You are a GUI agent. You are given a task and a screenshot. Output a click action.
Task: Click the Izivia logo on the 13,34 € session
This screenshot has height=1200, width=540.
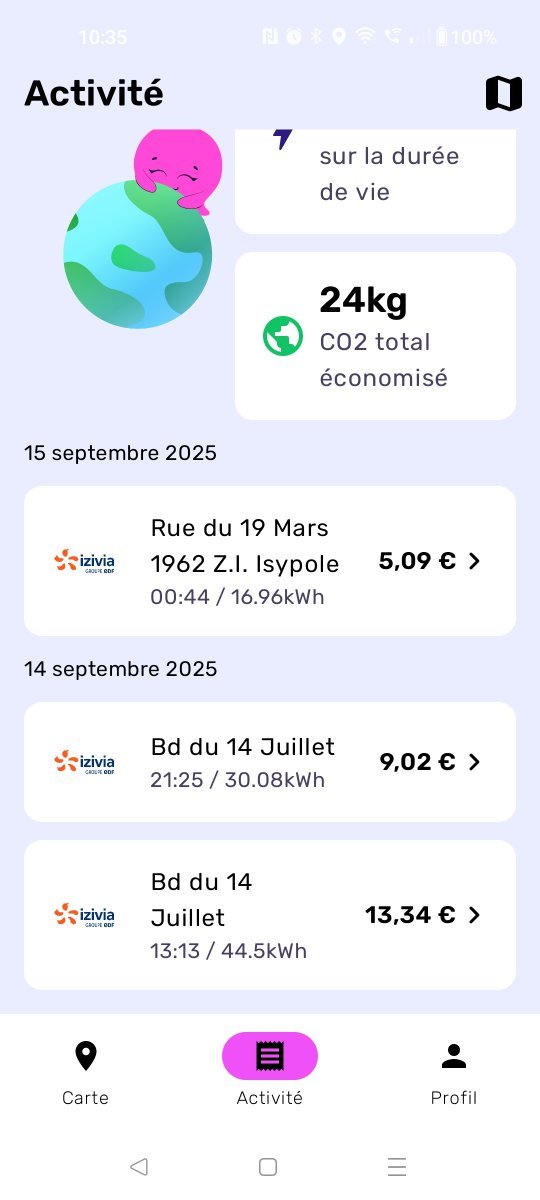click(x=84, y=915)
